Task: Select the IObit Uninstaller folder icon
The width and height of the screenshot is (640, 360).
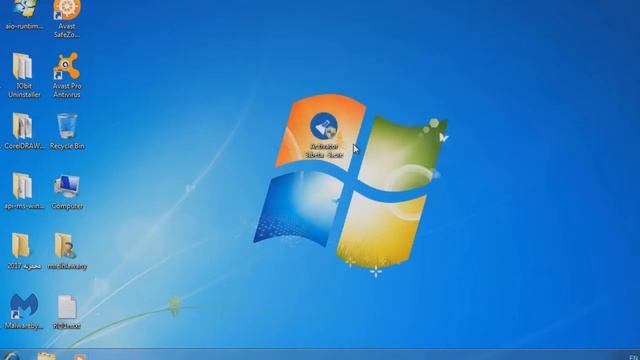Action: click(23, 66)
